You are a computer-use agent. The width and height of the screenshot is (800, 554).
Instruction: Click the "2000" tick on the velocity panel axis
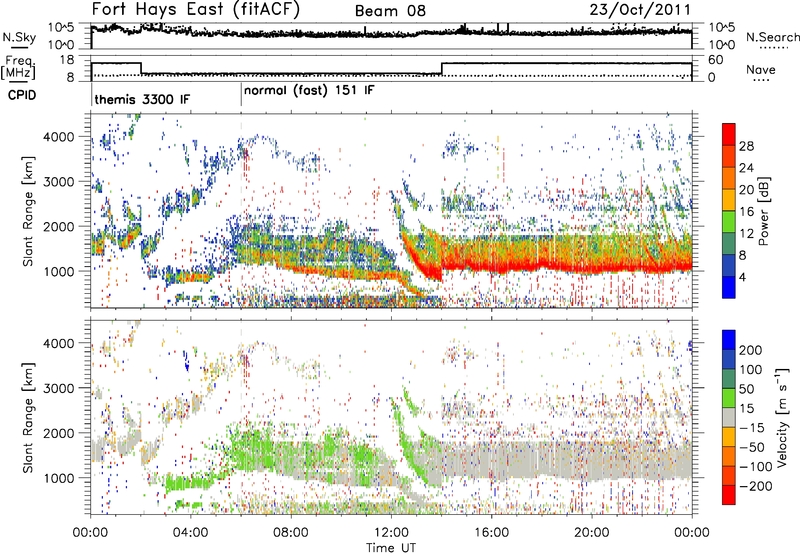[58, 433]
